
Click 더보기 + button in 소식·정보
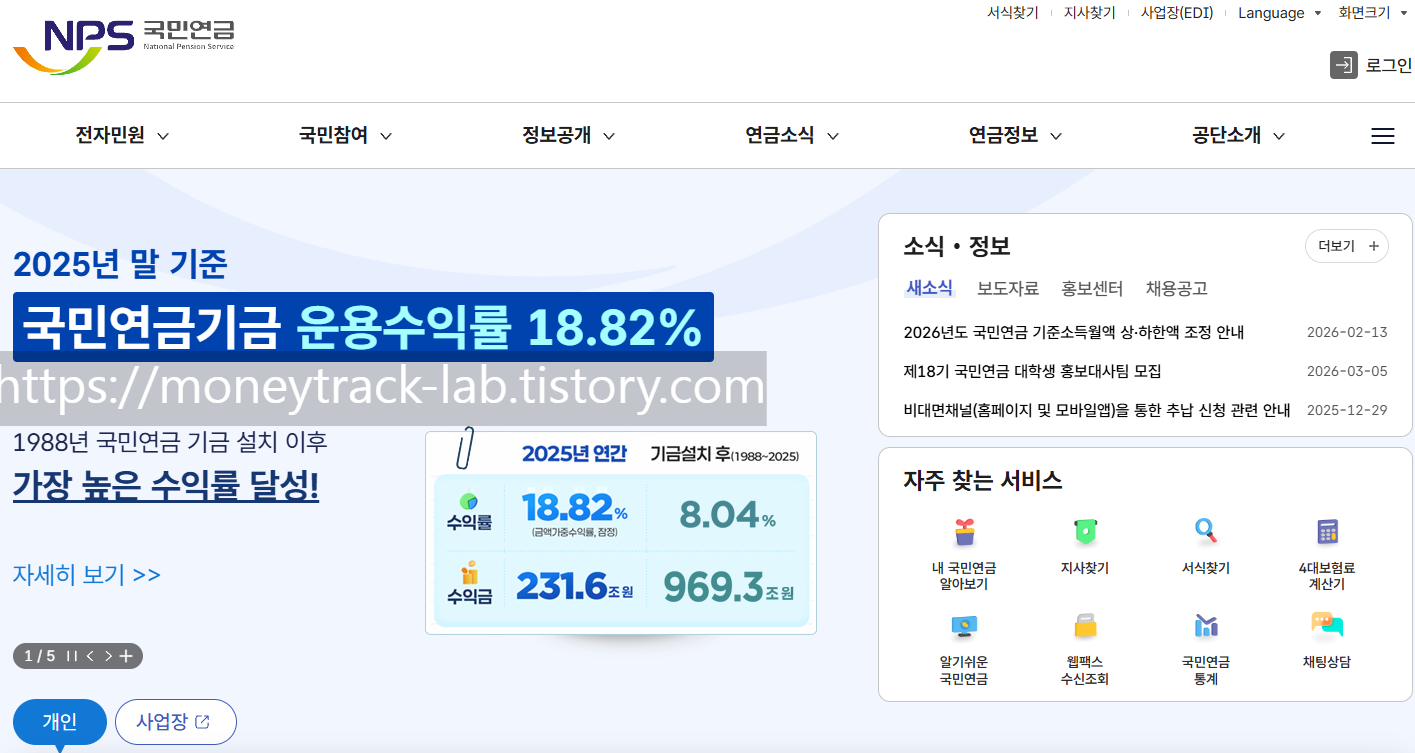click(x=1347, y=246)
